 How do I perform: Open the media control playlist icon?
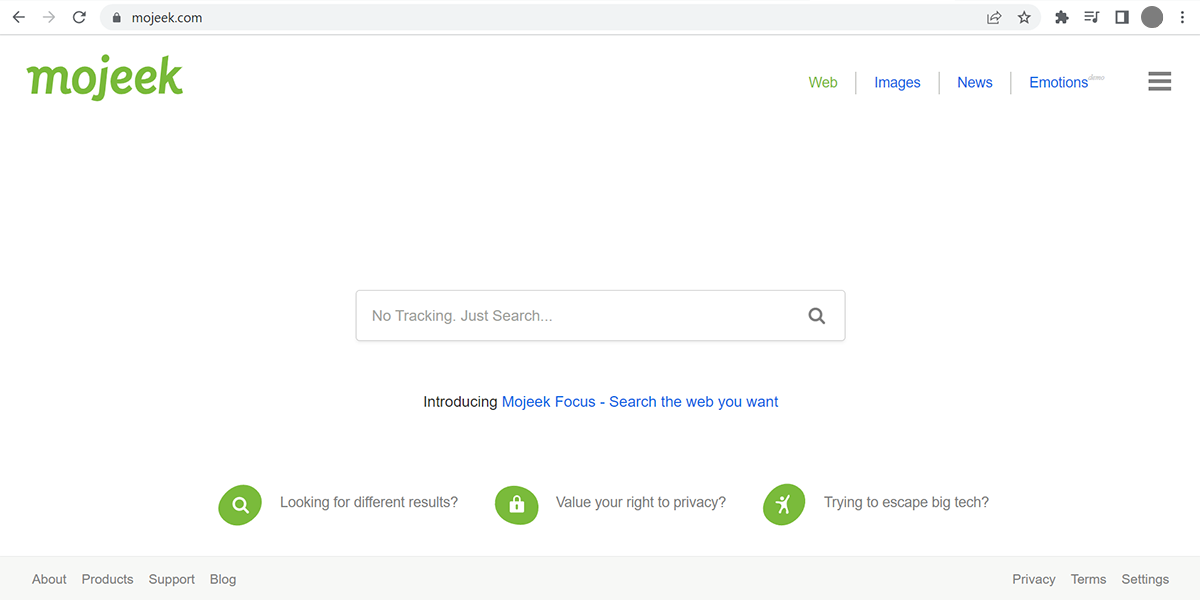pyautogui.click(x=1092, y=17)
